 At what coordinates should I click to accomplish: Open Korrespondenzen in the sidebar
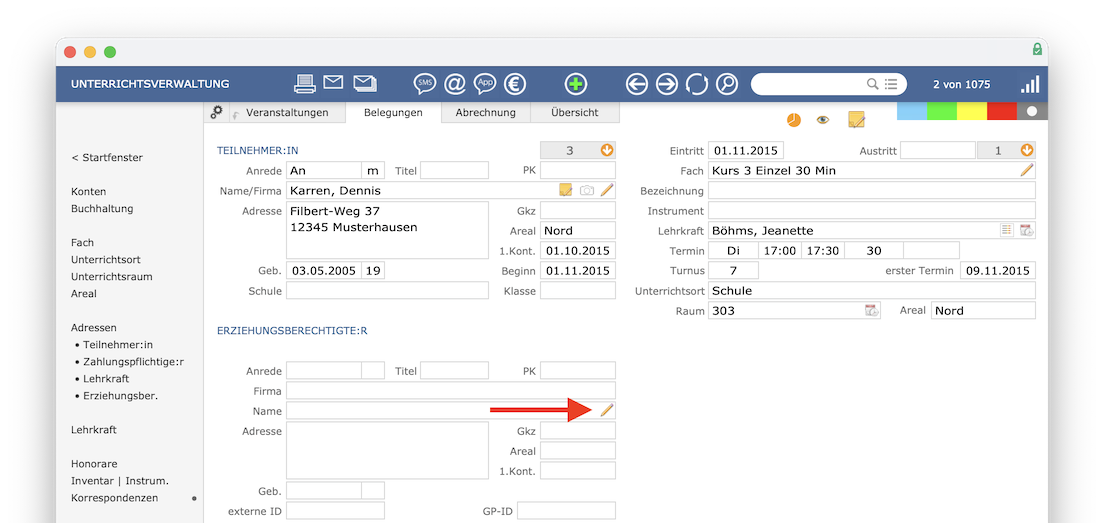coord(115,498)
